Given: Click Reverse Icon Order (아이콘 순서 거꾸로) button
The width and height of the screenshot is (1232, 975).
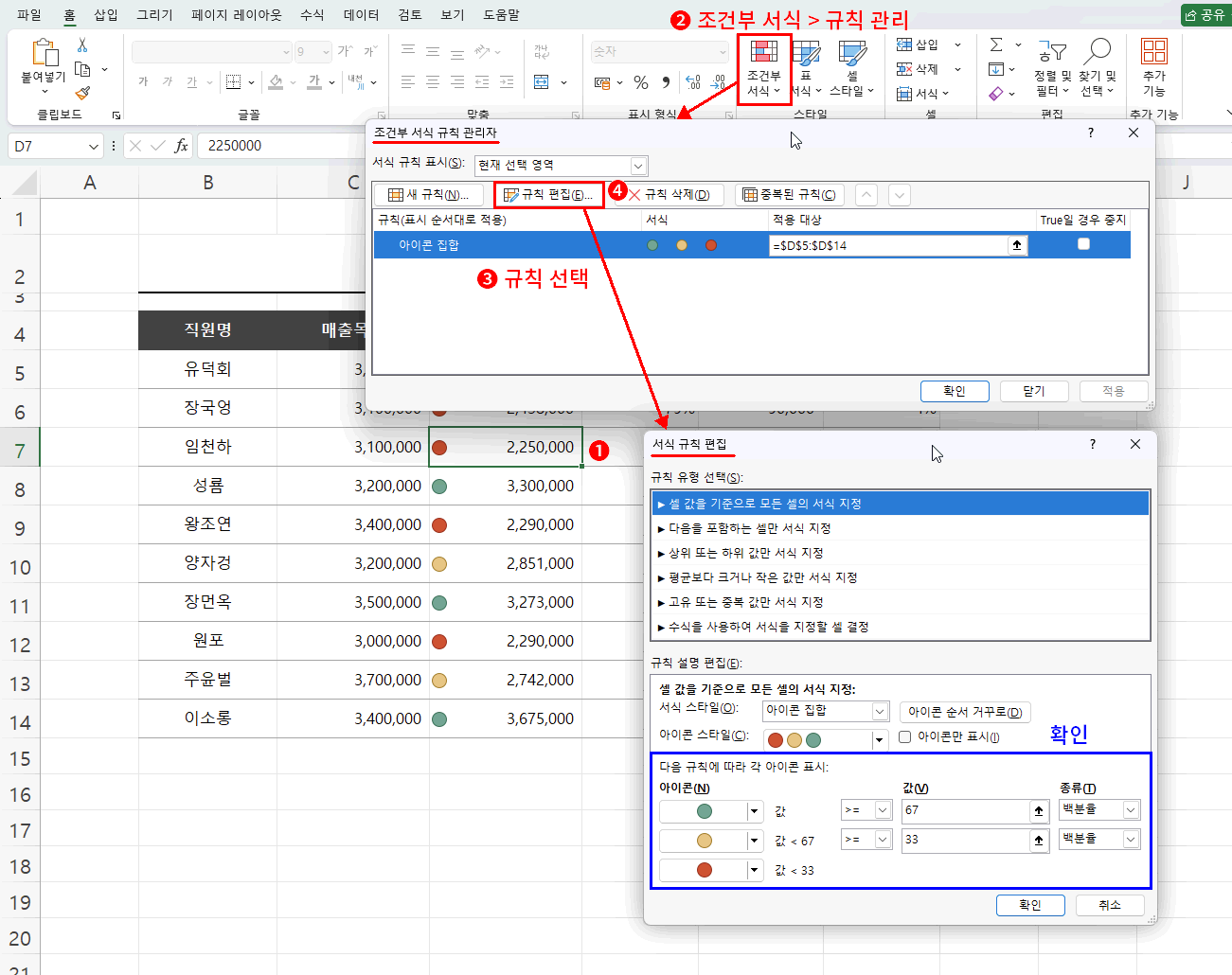Looking at the screenshot, I should click(x=965, y=712).
